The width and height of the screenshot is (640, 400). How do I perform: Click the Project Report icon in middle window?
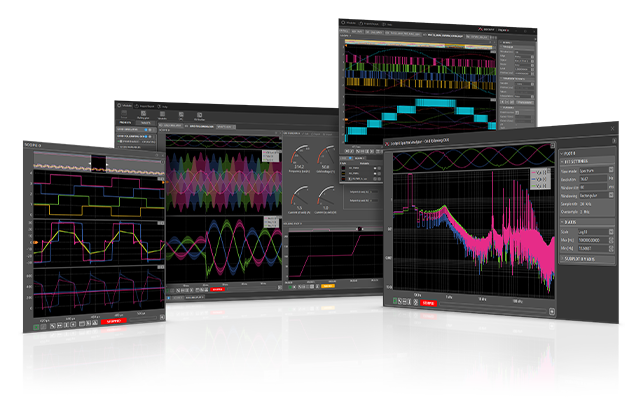click(144, 105)
